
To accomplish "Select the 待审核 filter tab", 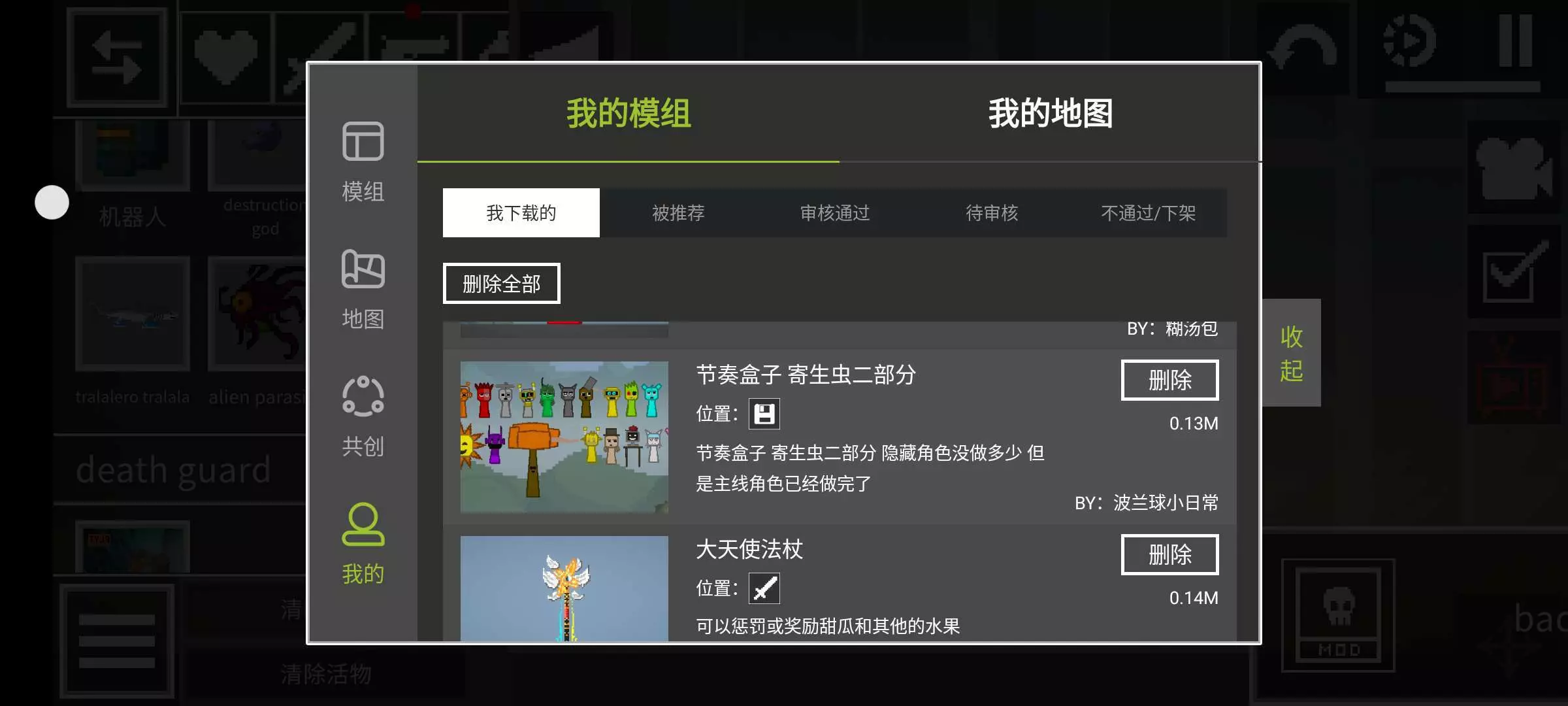I will (992, 213).
